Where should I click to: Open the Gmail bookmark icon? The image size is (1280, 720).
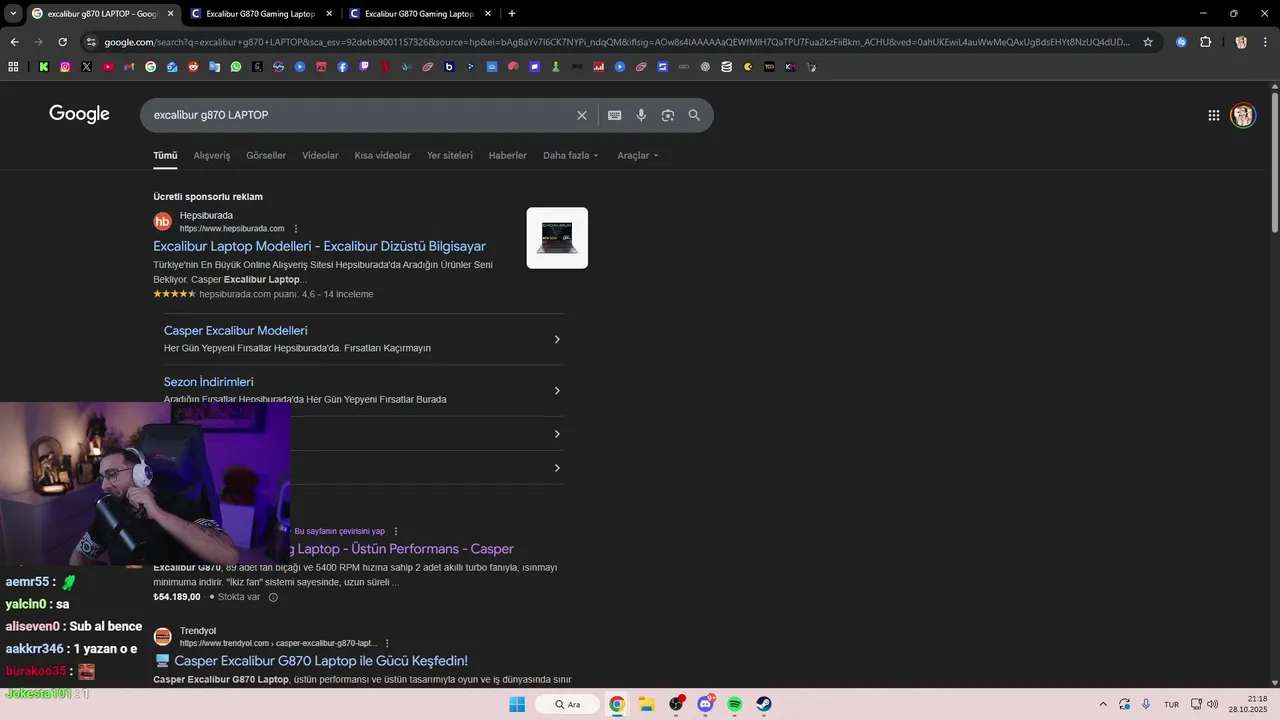pyautogui.click(x=129, y=67)
